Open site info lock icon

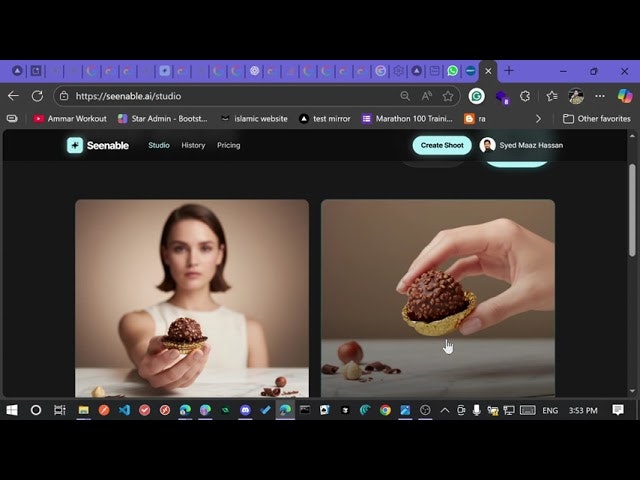(64, 96)
